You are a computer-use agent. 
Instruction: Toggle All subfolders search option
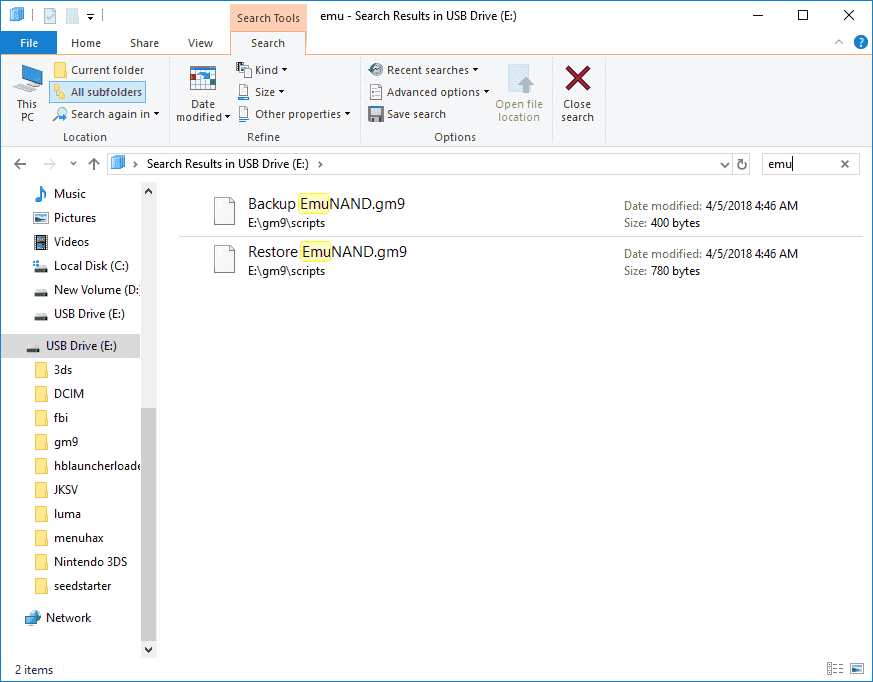pyautogui.click(x=98, y=92)
